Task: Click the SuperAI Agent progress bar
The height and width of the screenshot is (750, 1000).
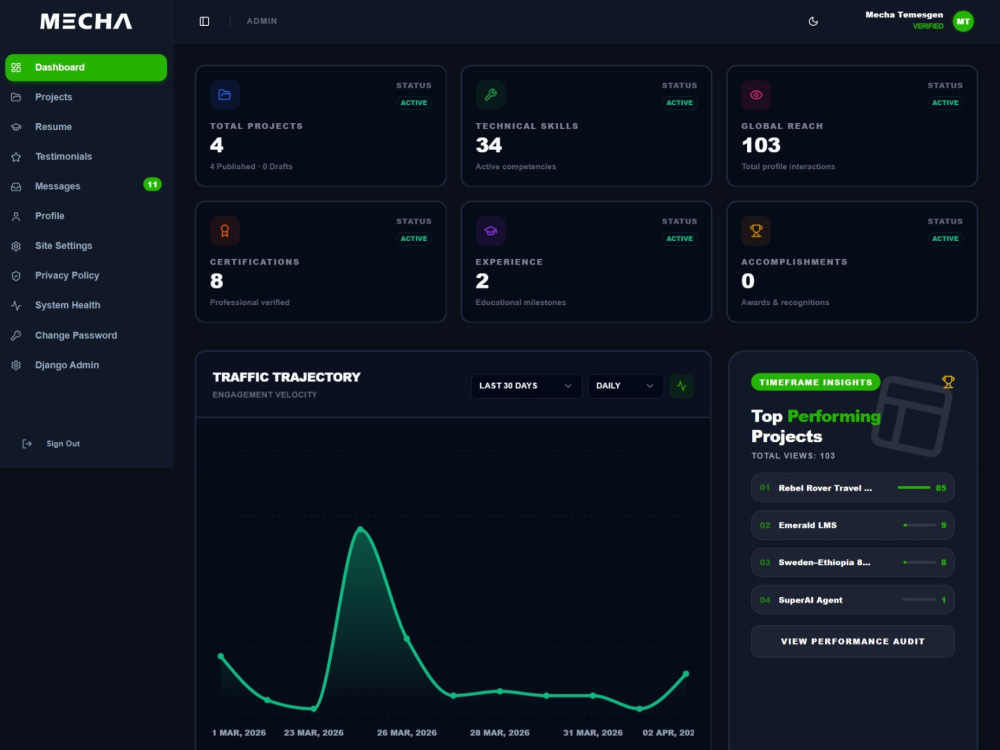Action: click(920, 600)
